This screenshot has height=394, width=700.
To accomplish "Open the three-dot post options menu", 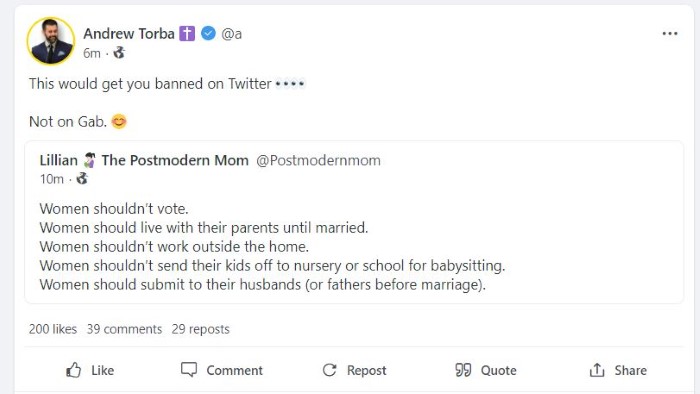I will pyautogui.click(x=670, y=33).
